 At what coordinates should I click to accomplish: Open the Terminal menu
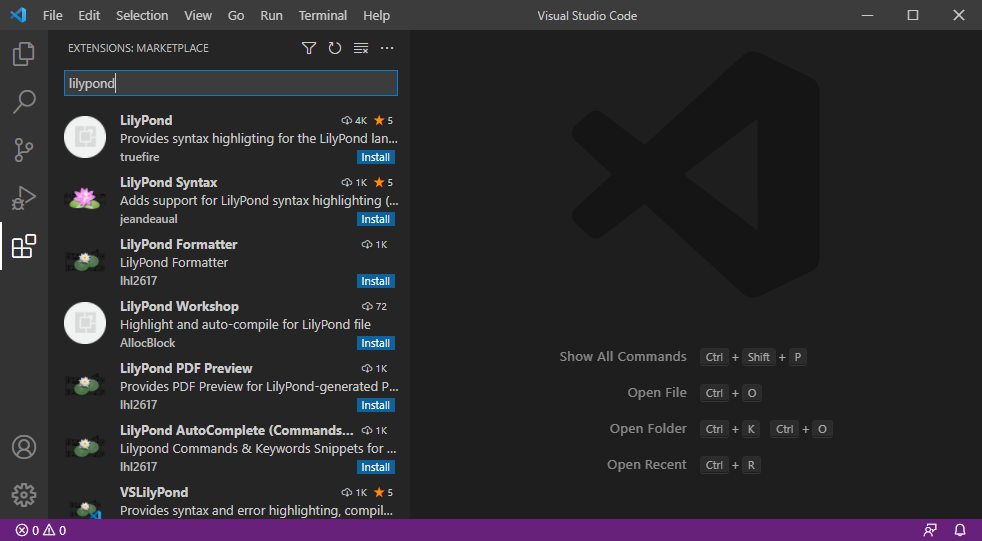[x=323, y=16]
